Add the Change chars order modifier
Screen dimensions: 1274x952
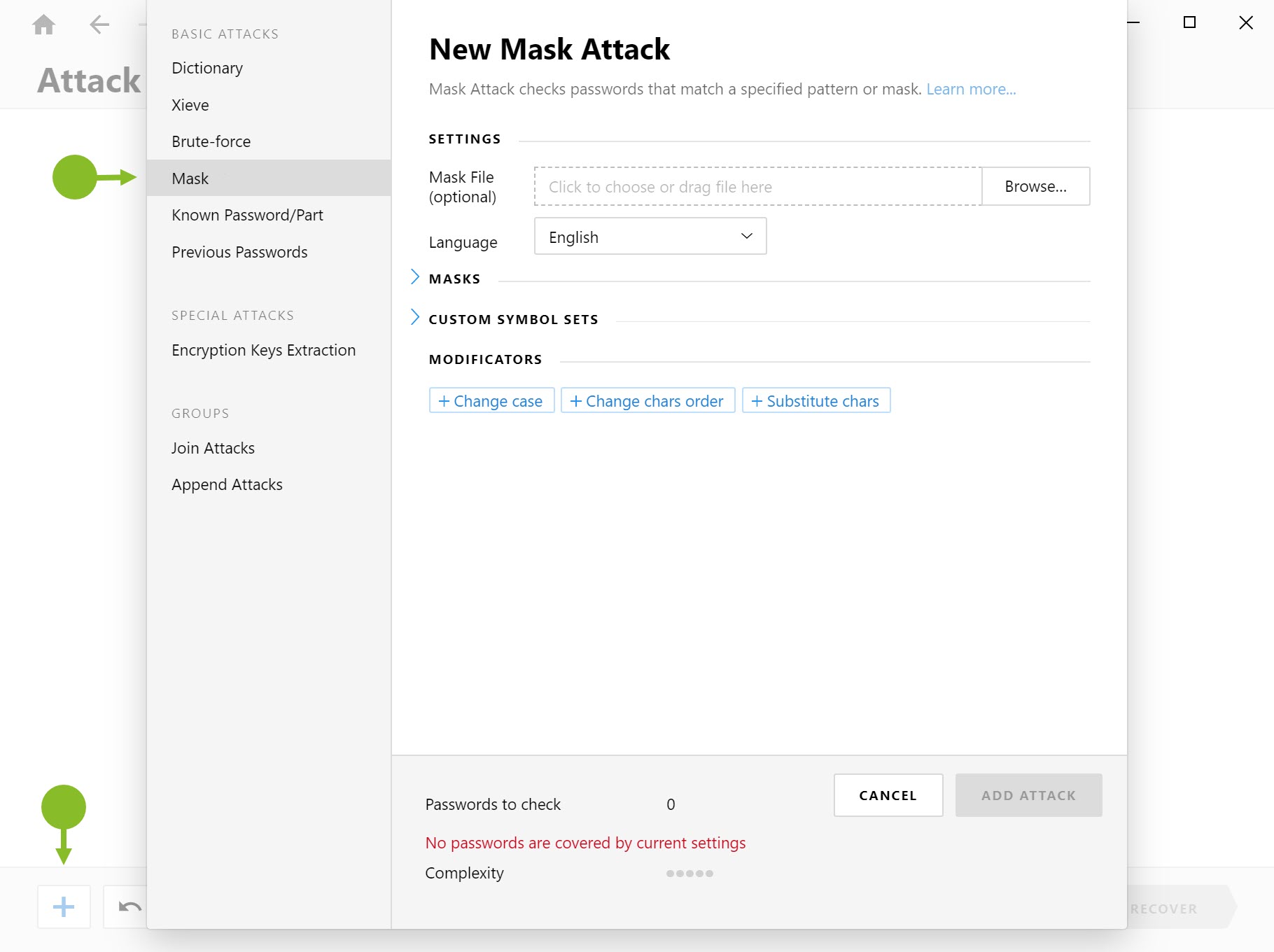click(x=647, y=400)
